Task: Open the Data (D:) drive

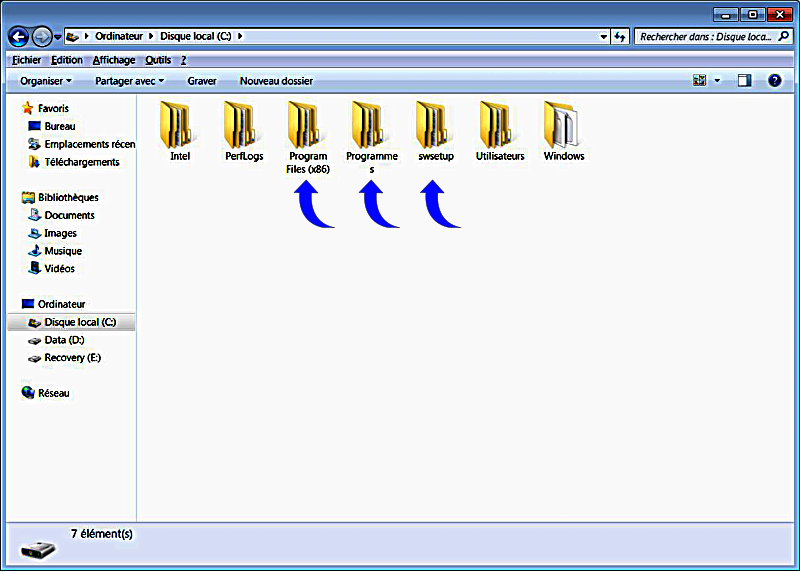Action: pos(64,340)
